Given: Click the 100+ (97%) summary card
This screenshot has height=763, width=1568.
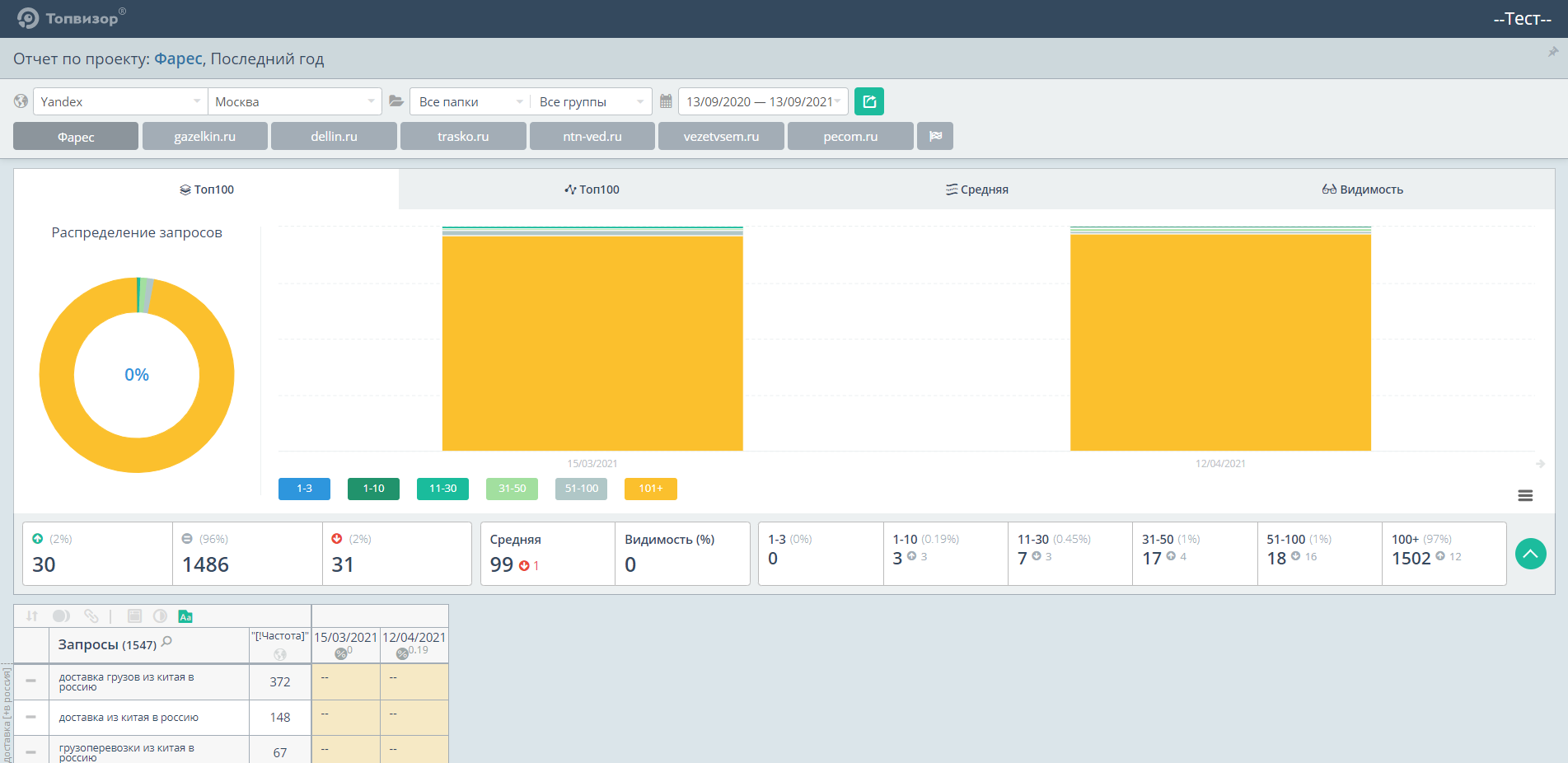Looking at the screenshot, I should point(1444,554).
